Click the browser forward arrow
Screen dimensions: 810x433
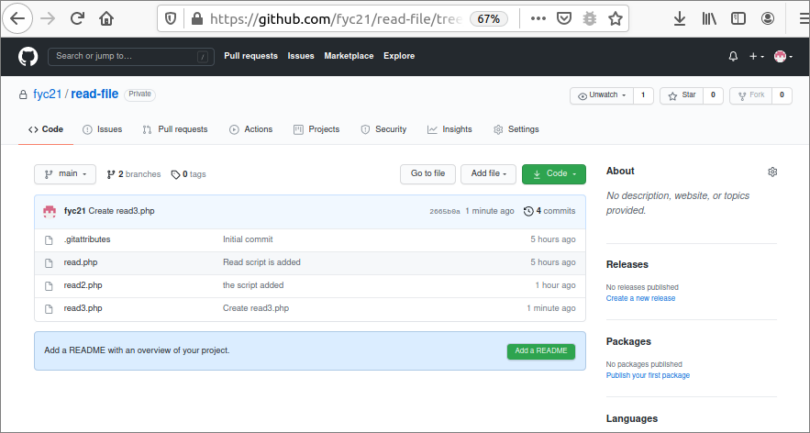pos(48,19)
